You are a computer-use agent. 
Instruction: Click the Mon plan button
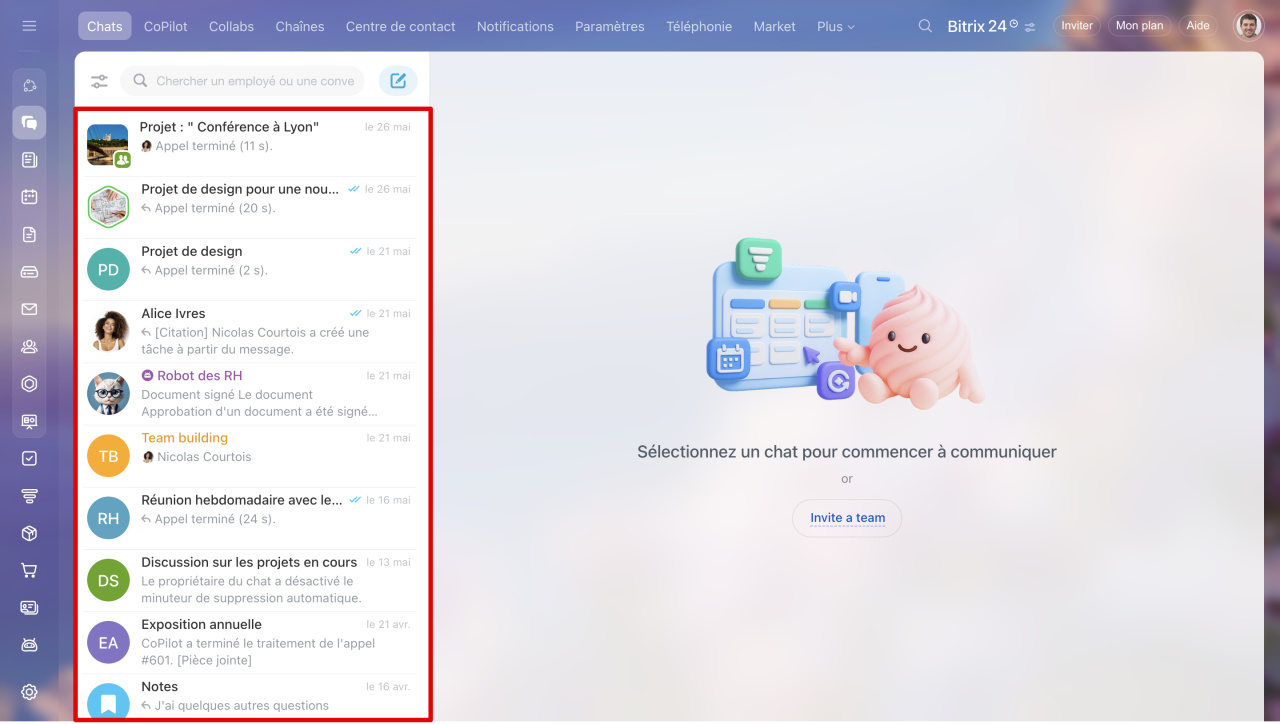click(x=1140, y=26)
